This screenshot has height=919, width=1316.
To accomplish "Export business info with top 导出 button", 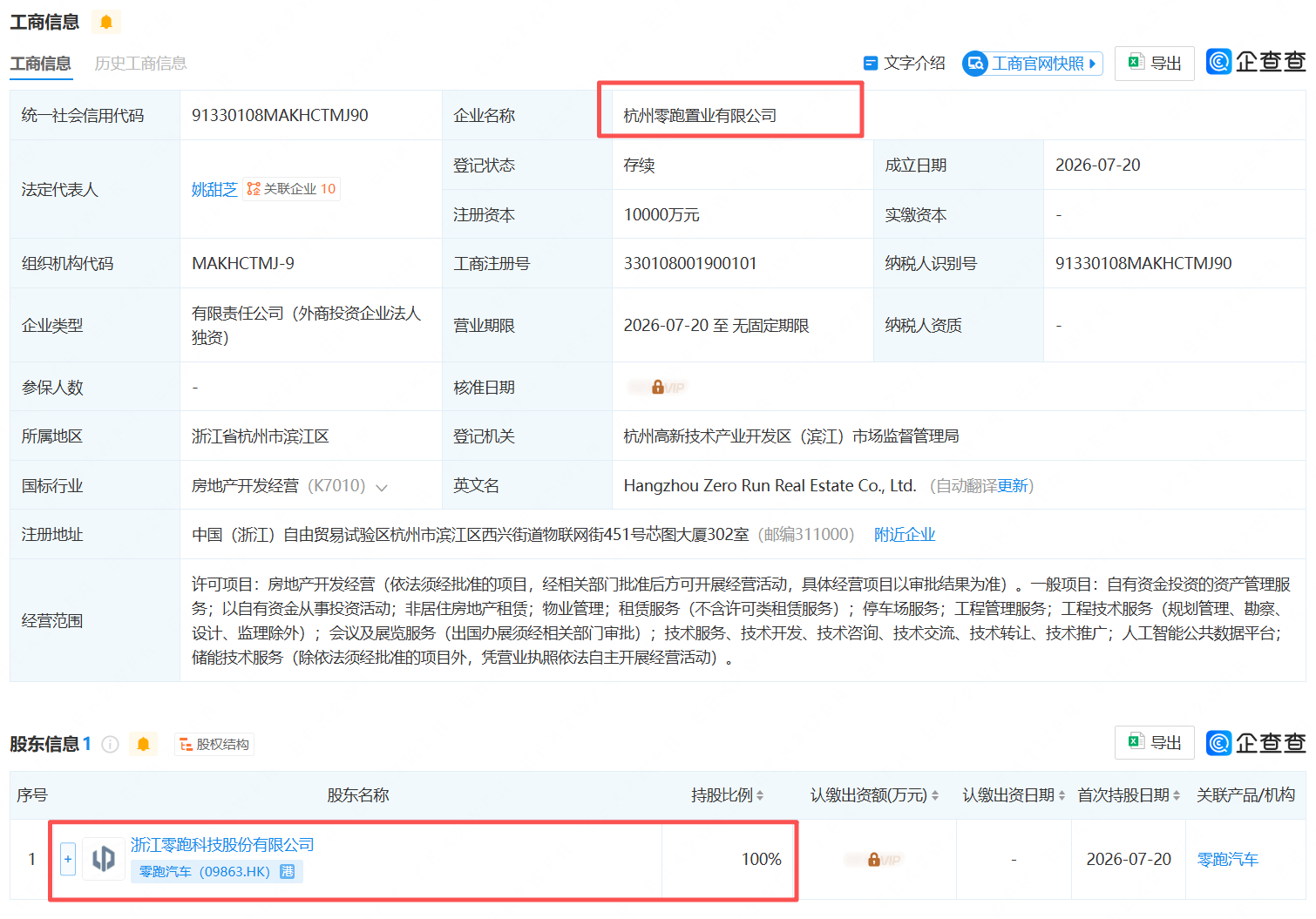I will coord(1155,63).
